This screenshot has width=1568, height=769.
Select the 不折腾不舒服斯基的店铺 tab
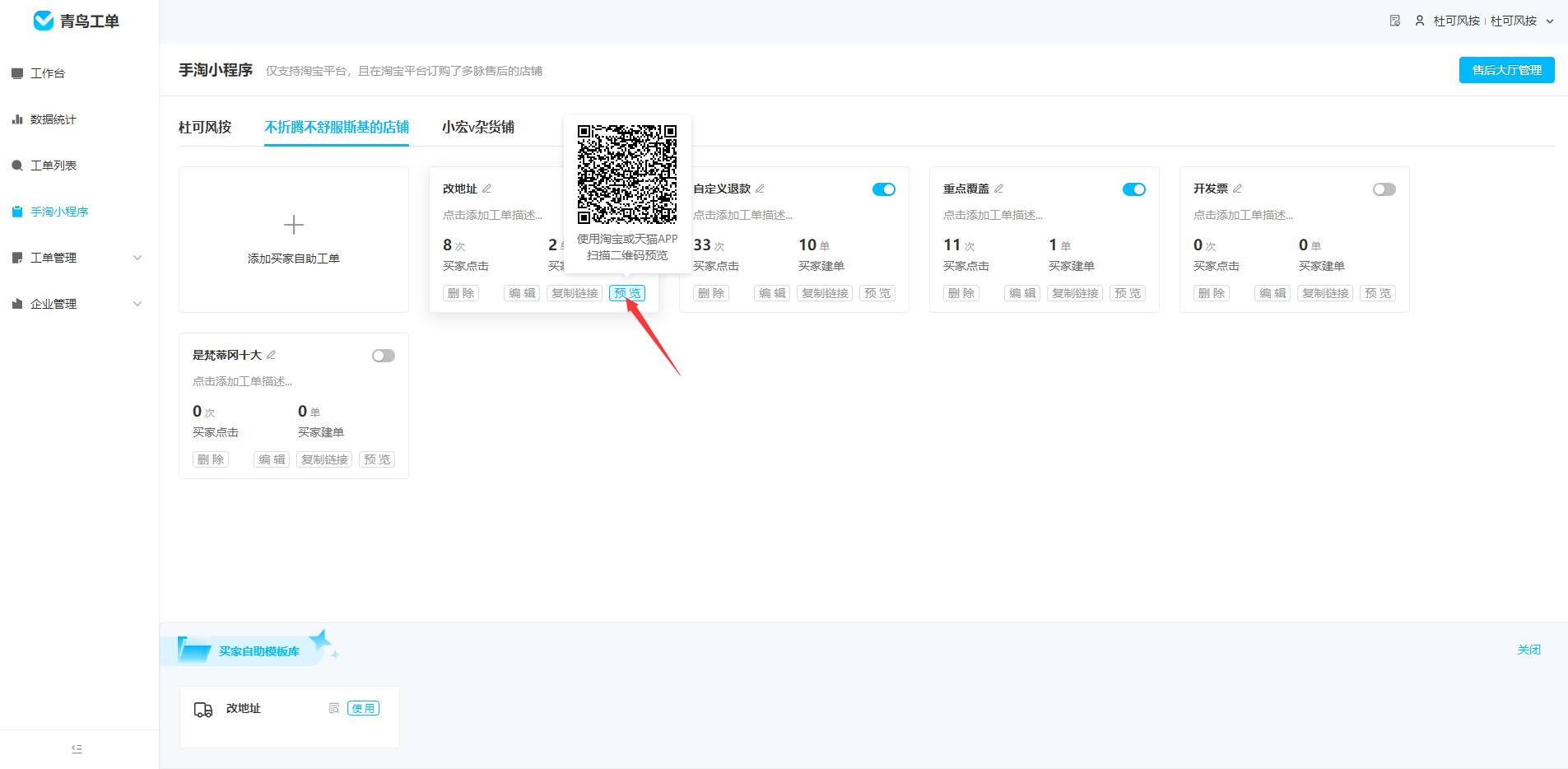tap(337, 127)
